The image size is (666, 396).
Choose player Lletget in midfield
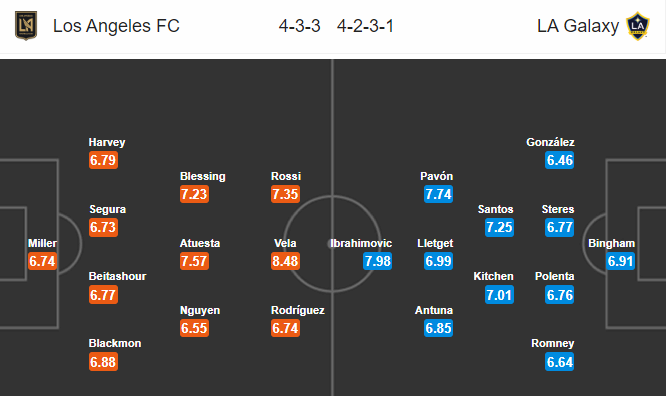point(435,243)
